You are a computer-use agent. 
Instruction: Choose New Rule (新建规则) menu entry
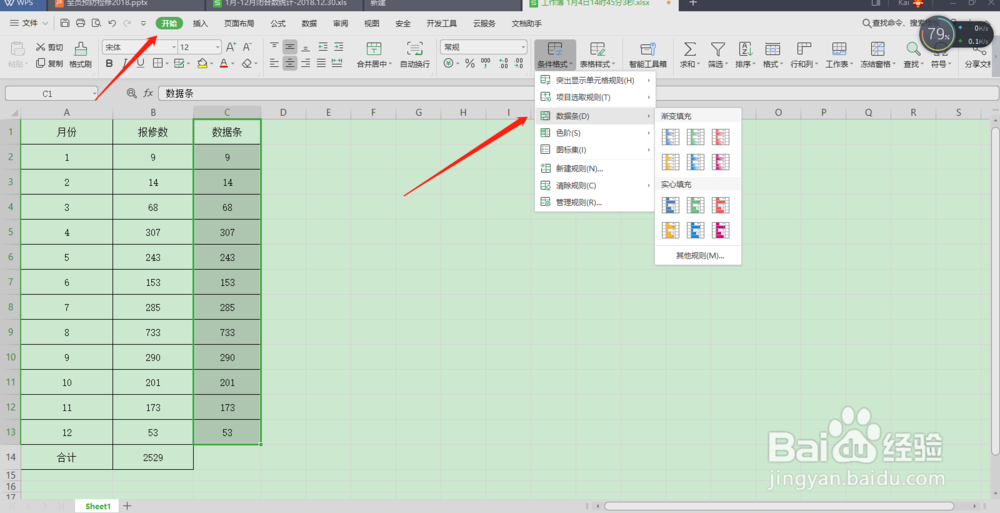[595, 168]
